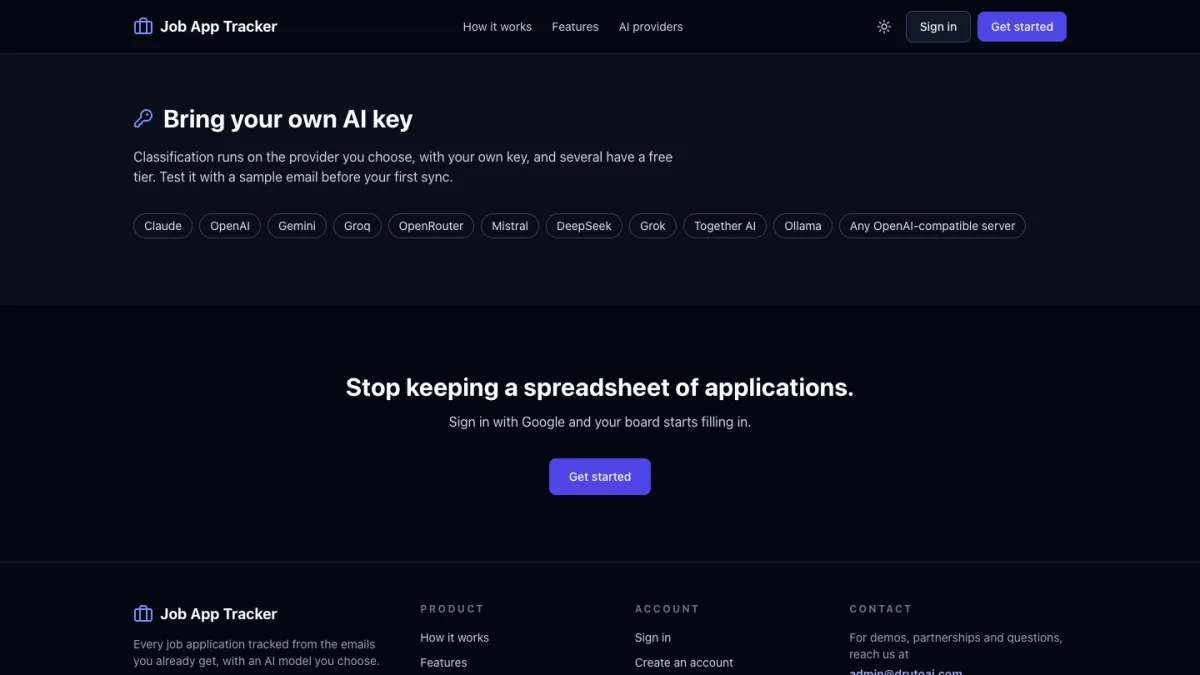
Task: Select the Claude provider chip
Action: click(163, 226)
